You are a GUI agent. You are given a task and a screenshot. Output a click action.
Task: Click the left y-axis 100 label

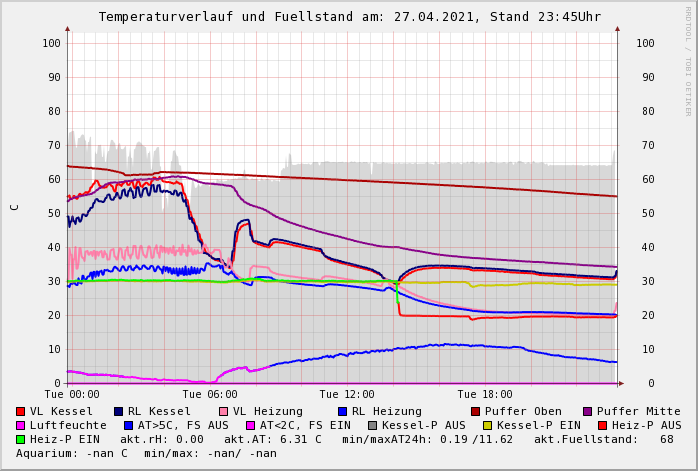[52, 43]
